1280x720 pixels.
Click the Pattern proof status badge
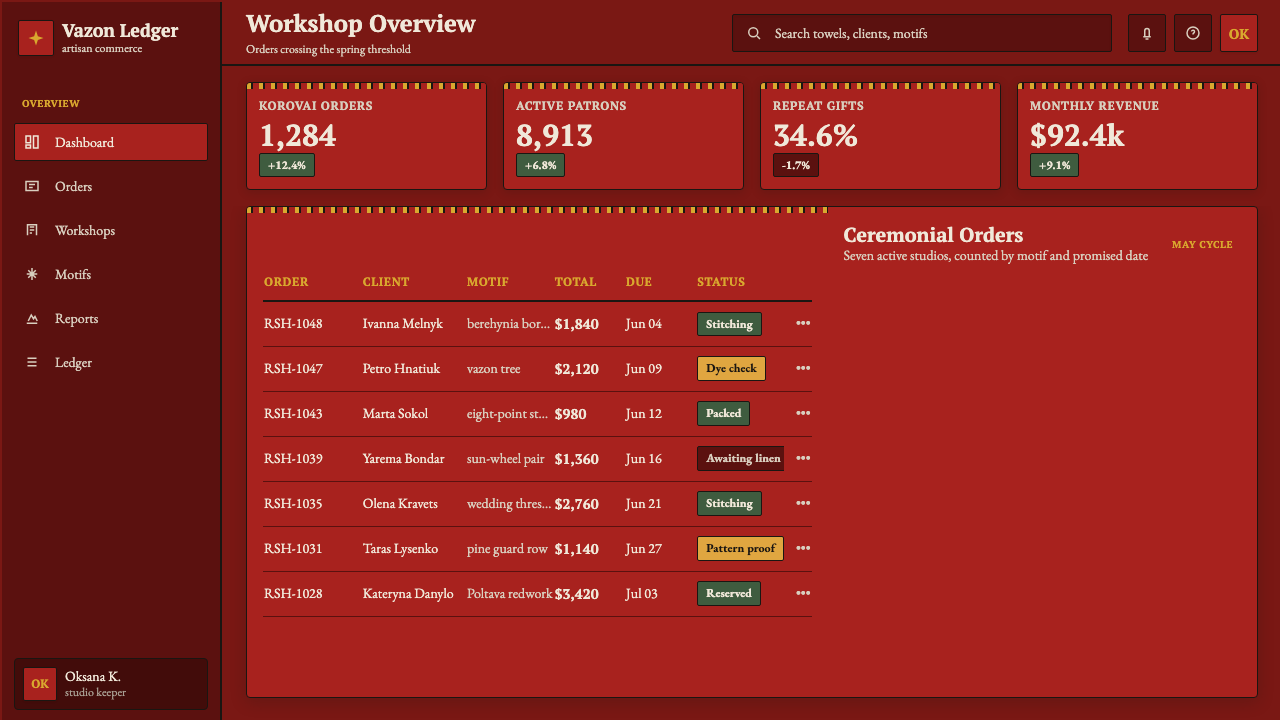740,549
